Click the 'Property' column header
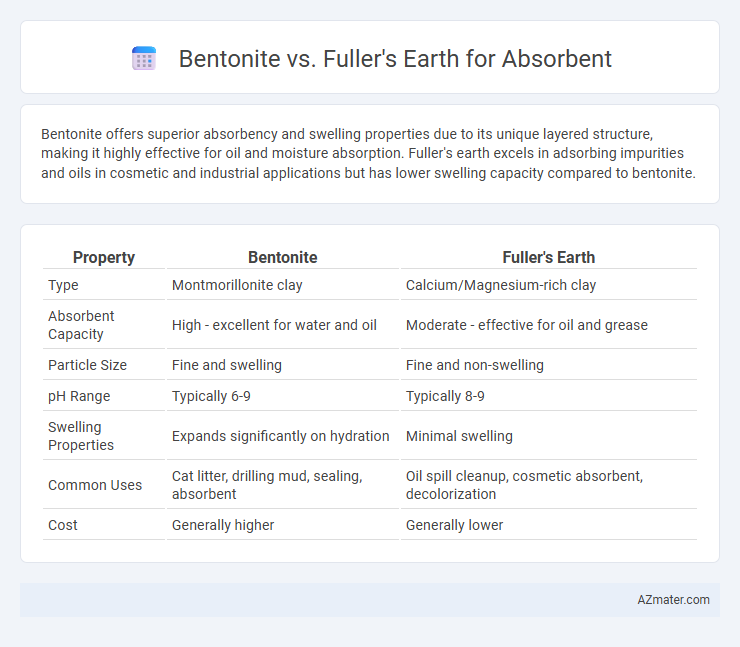 [x=104, y=257]
